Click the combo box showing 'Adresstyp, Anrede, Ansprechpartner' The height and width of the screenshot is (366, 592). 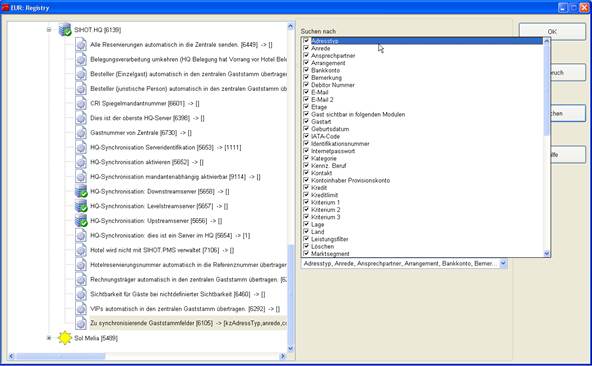tap(404, 263)
